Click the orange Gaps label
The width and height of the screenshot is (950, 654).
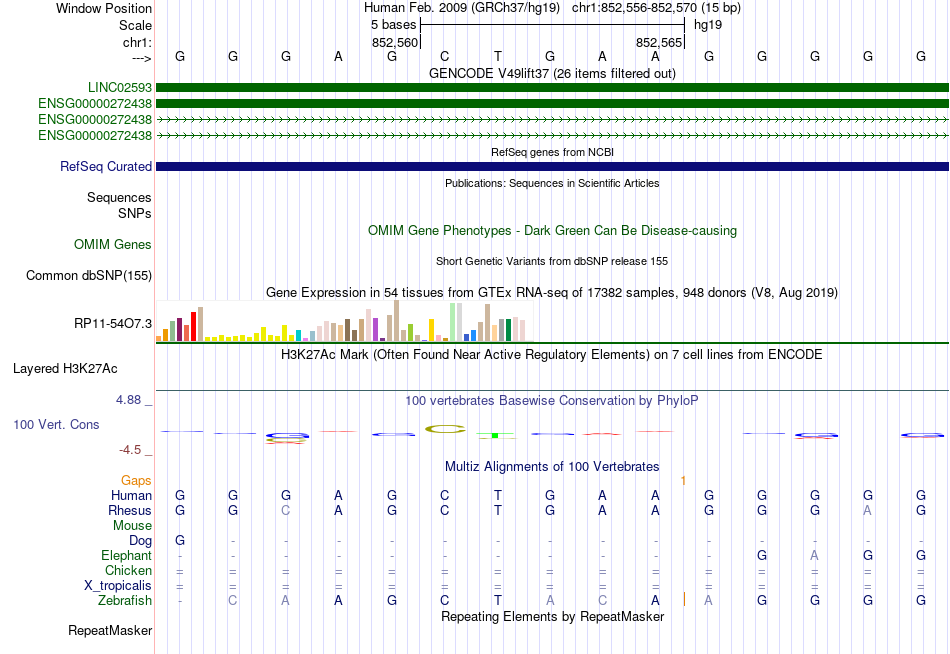(x=136, y=481)
